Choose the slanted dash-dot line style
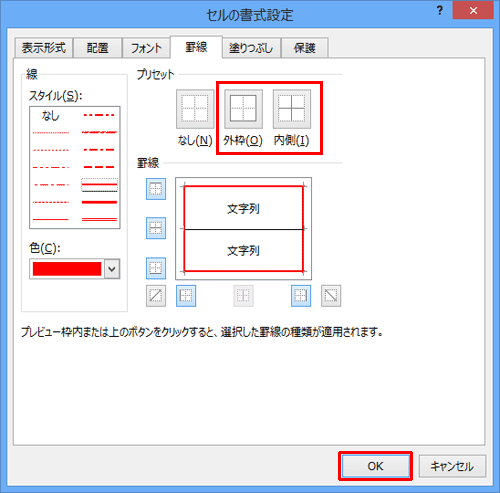Image resolution: width=500 pixels, height=493 pixels. [99, 132]
